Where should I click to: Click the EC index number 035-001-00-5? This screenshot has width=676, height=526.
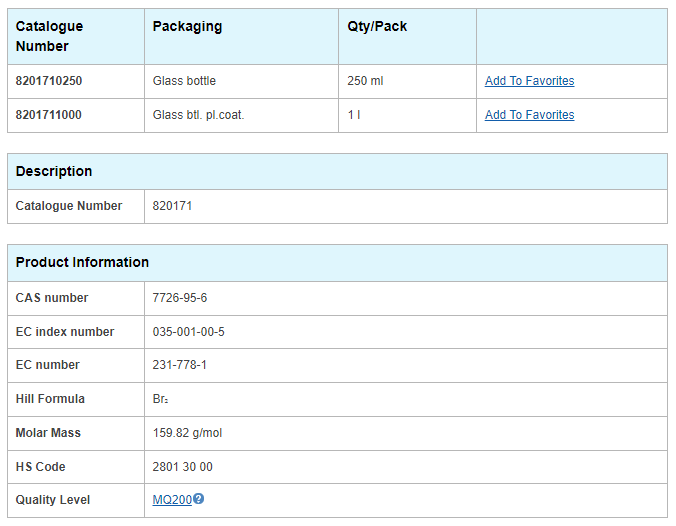coord(188,332)
